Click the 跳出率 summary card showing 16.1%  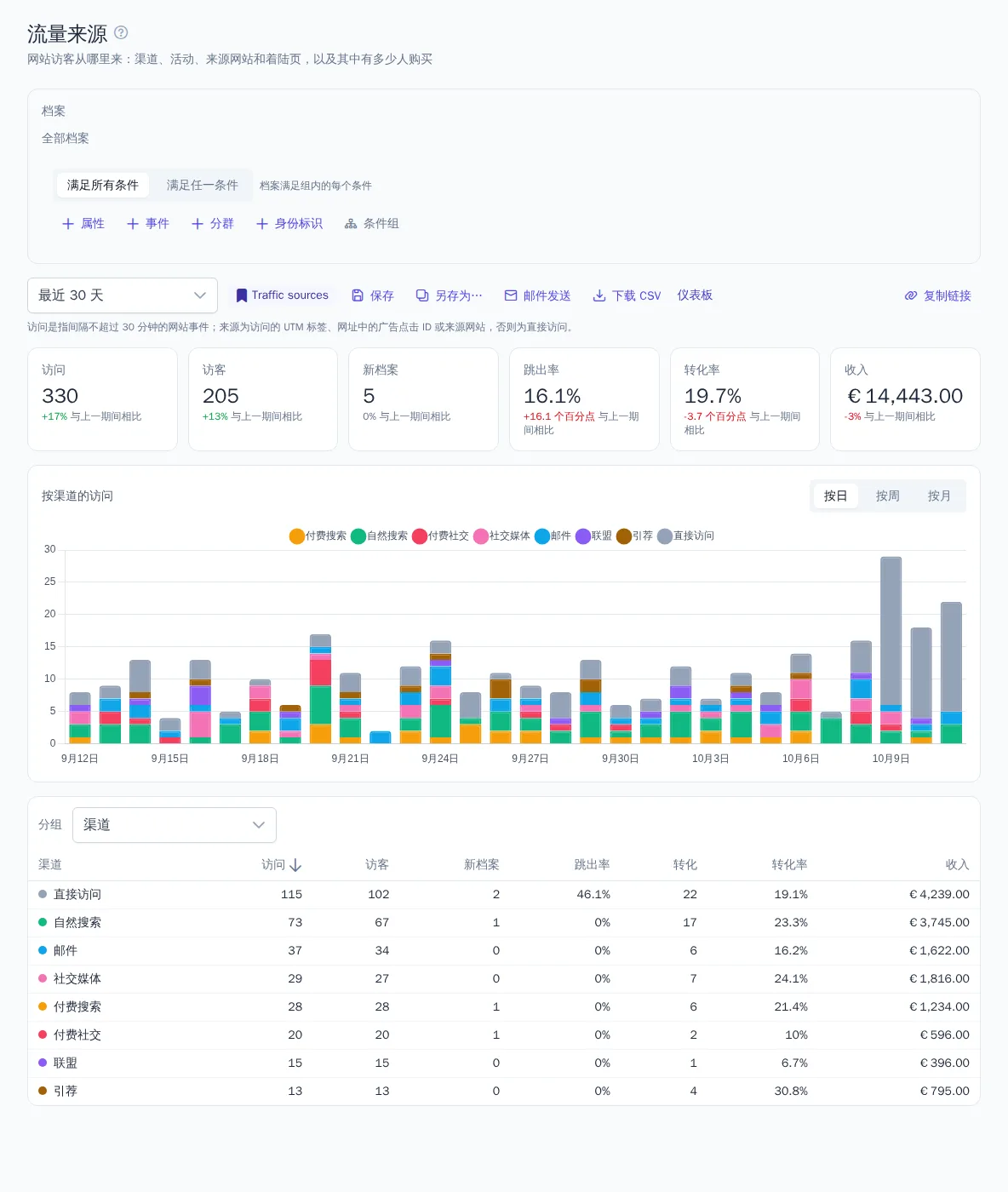584,399
